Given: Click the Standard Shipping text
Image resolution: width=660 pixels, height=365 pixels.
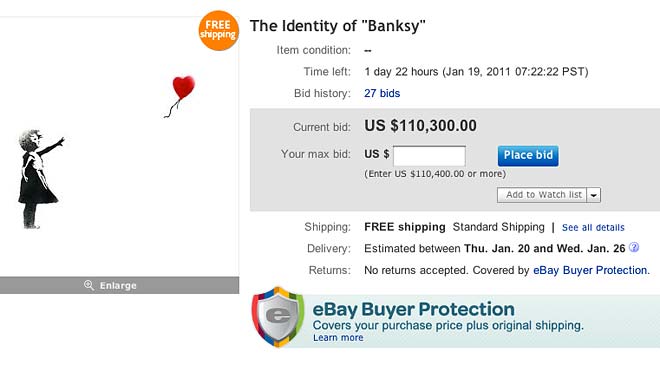Looking at the screenshot, I should (498, 227).
